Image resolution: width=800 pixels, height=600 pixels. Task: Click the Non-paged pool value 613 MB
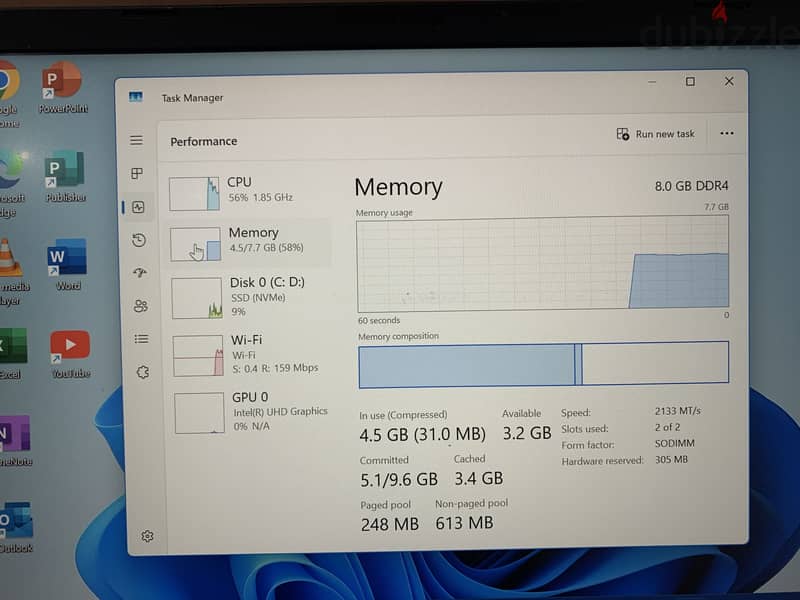coord(464,523)
